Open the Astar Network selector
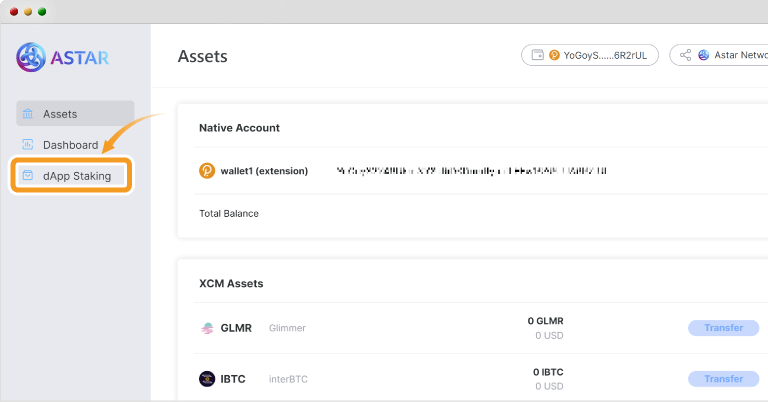This screenshot has height=402, width=768. (719, 55)
